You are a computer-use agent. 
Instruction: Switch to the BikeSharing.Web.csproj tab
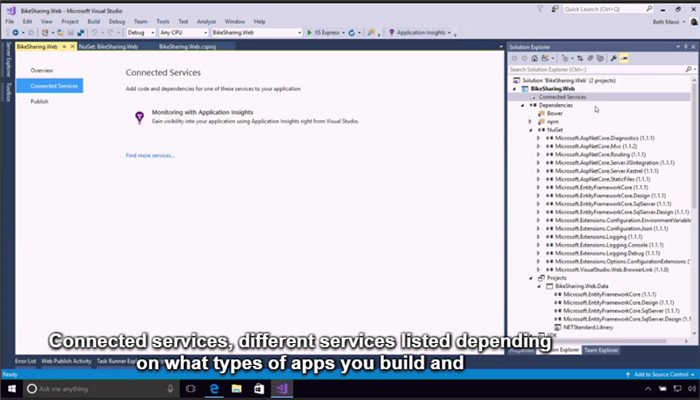pyautogui.click(x=187, y=46)
